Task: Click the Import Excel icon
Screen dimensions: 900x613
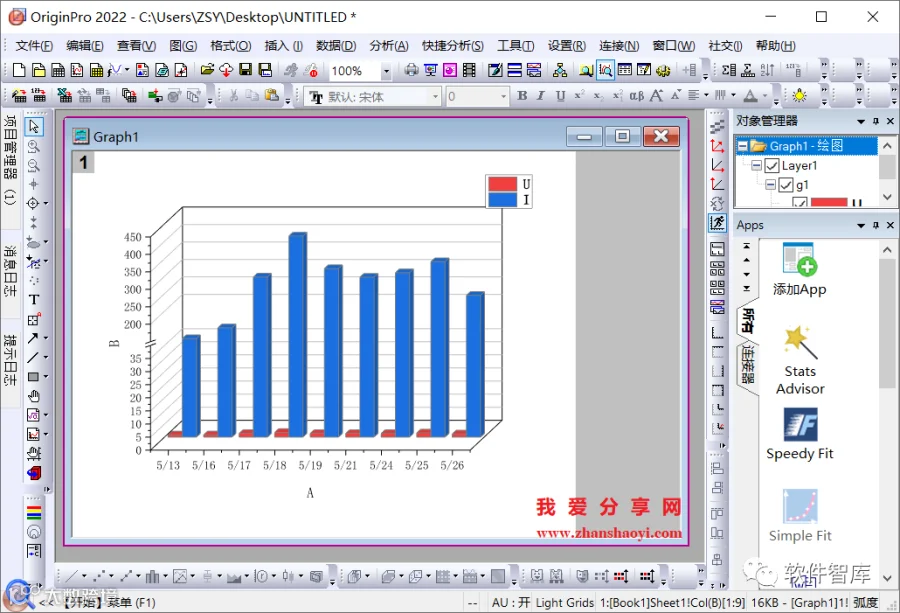Action: [64, 96]
